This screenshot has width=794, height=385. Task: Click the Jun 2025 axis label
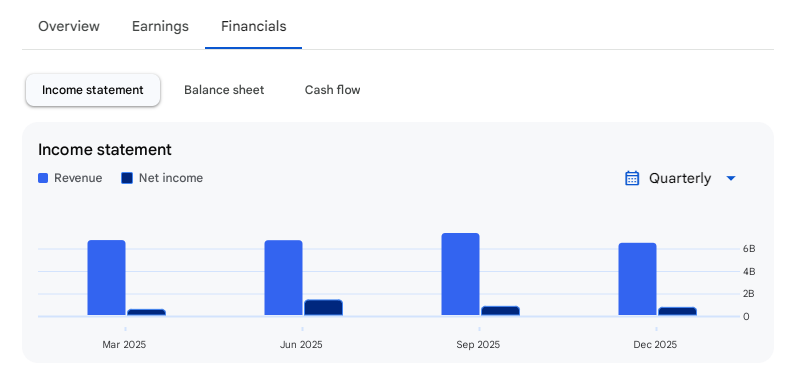tap(301, 345)
